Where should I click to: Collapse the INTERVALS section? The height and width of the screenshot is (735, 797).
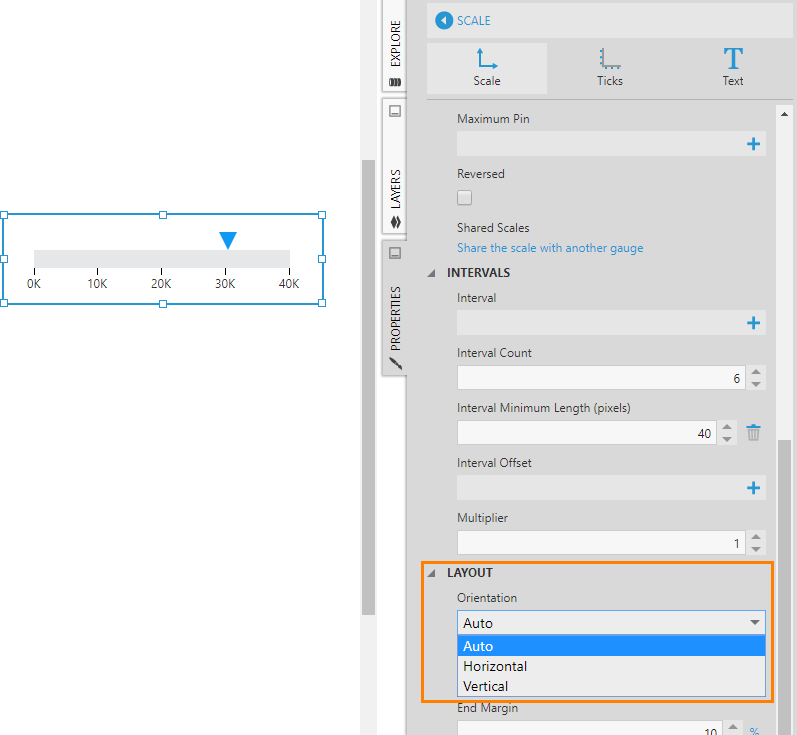pyautogui.click(x=433, y=273)
